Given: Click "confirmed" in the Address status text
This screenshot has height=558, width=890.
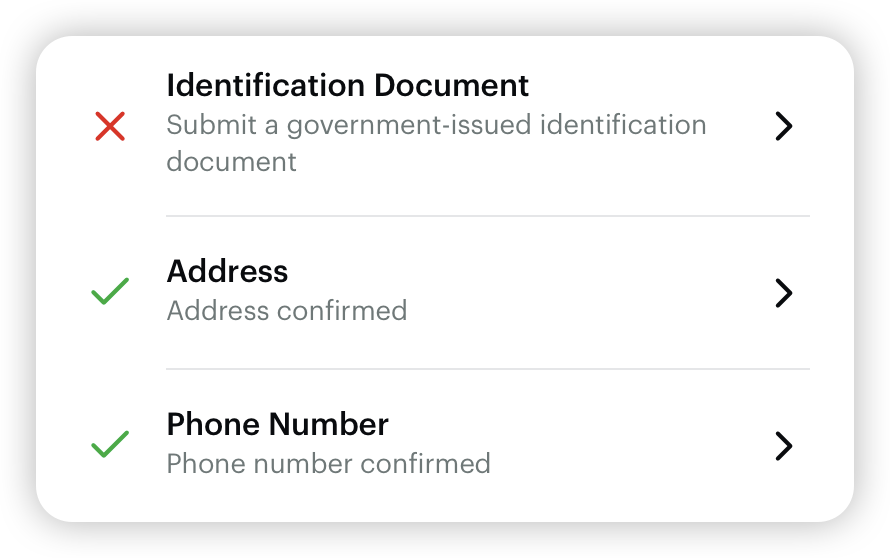Looking at the screenshot, I should click(x=342, y=310).
